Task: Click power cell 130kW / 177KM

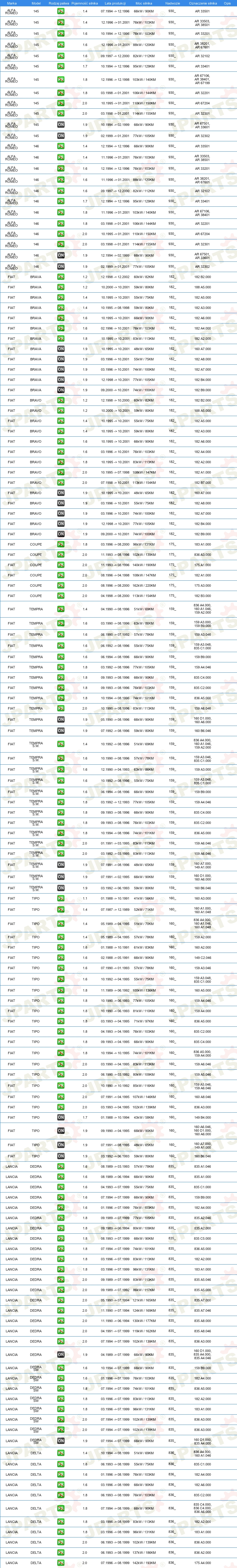Action: click(144, 1321)
